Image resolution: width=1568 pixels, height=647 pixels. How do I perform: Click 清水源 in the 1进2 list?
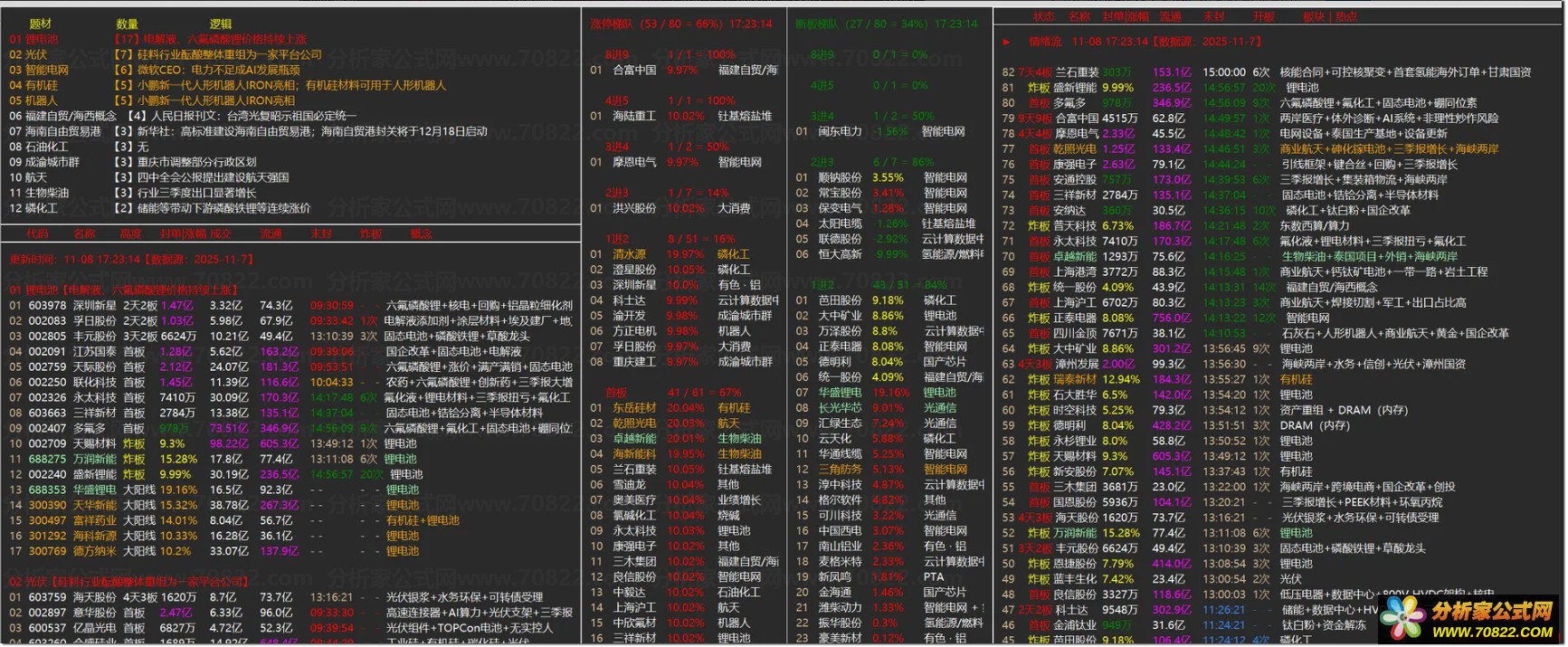coord(629,255)
